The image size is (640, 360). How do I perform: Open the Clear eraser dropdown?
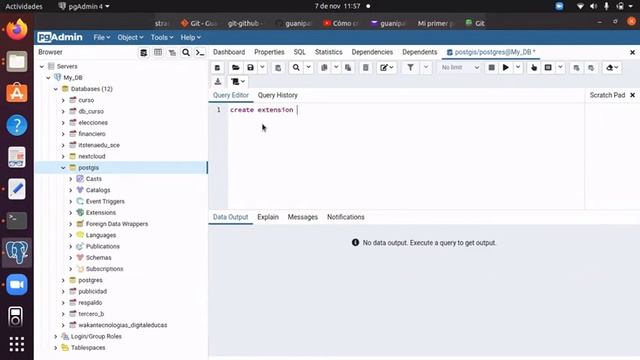pos(612,68)
